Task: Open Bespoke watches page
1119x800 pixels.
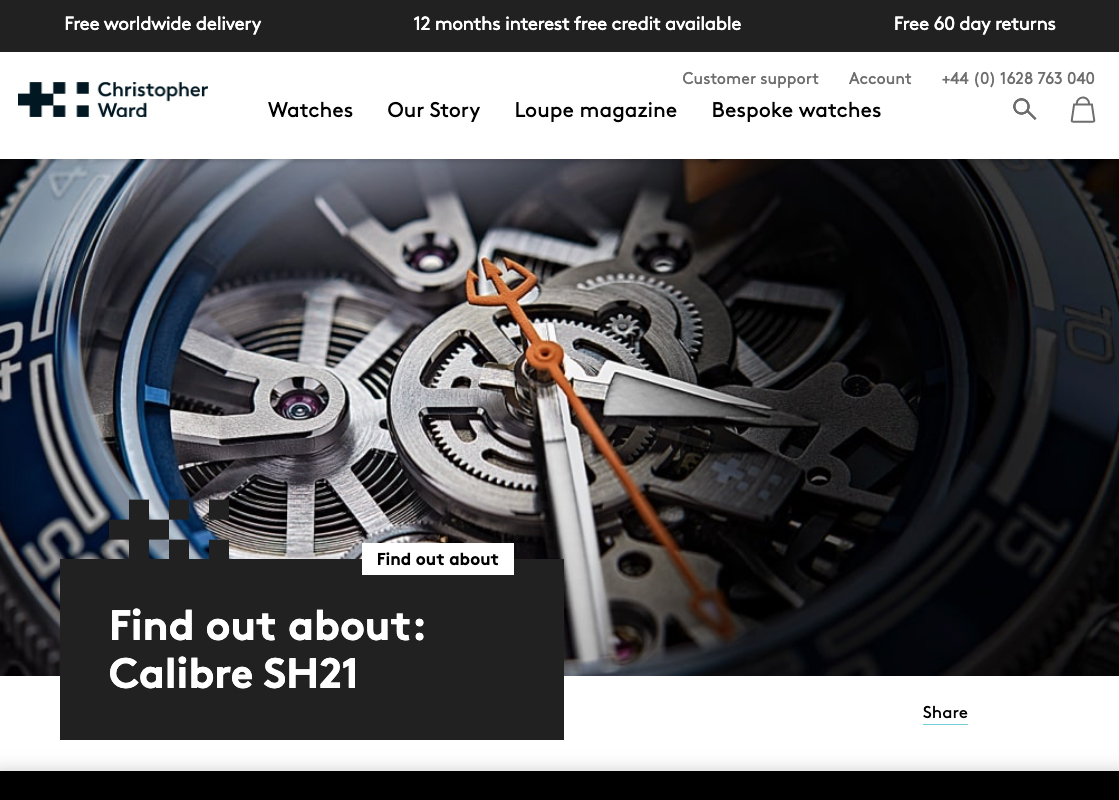Action: pos(796,110)
